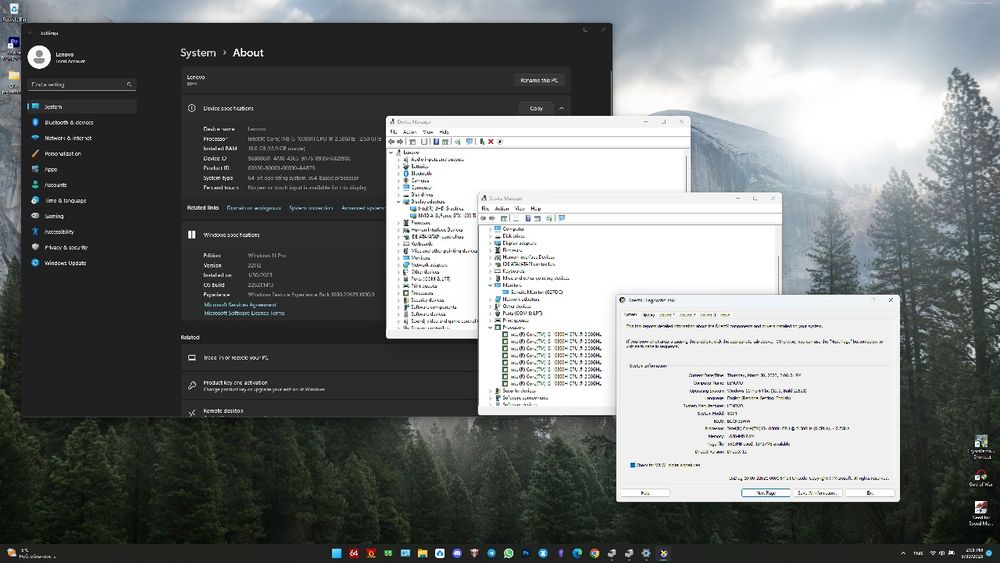Click System in the Settings breadcrumb
Viewport: 1000px width, 563px height.
click(198, 53)
